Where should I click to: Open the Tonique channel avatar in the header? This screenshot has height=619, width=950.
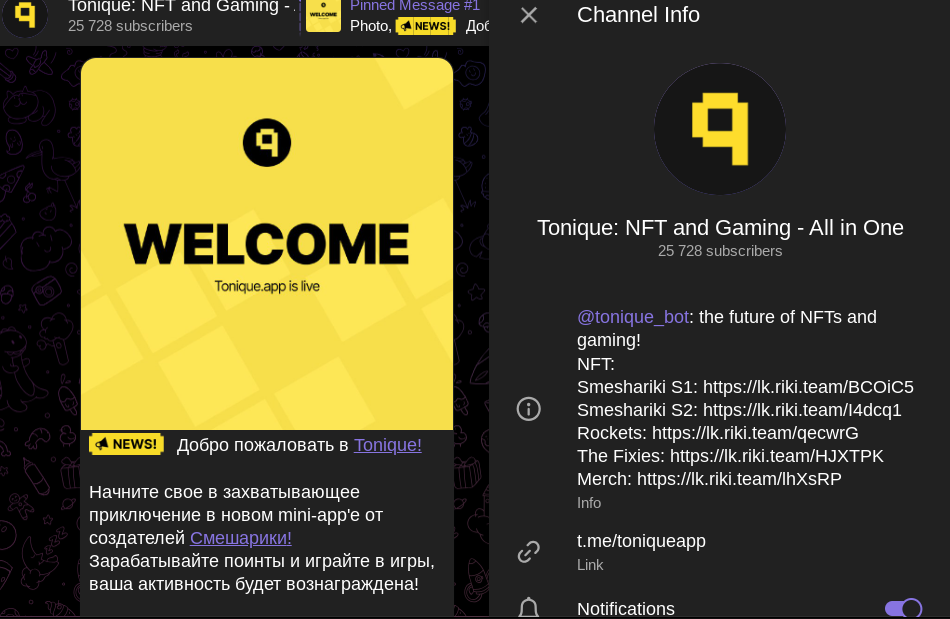click(25, 16)
